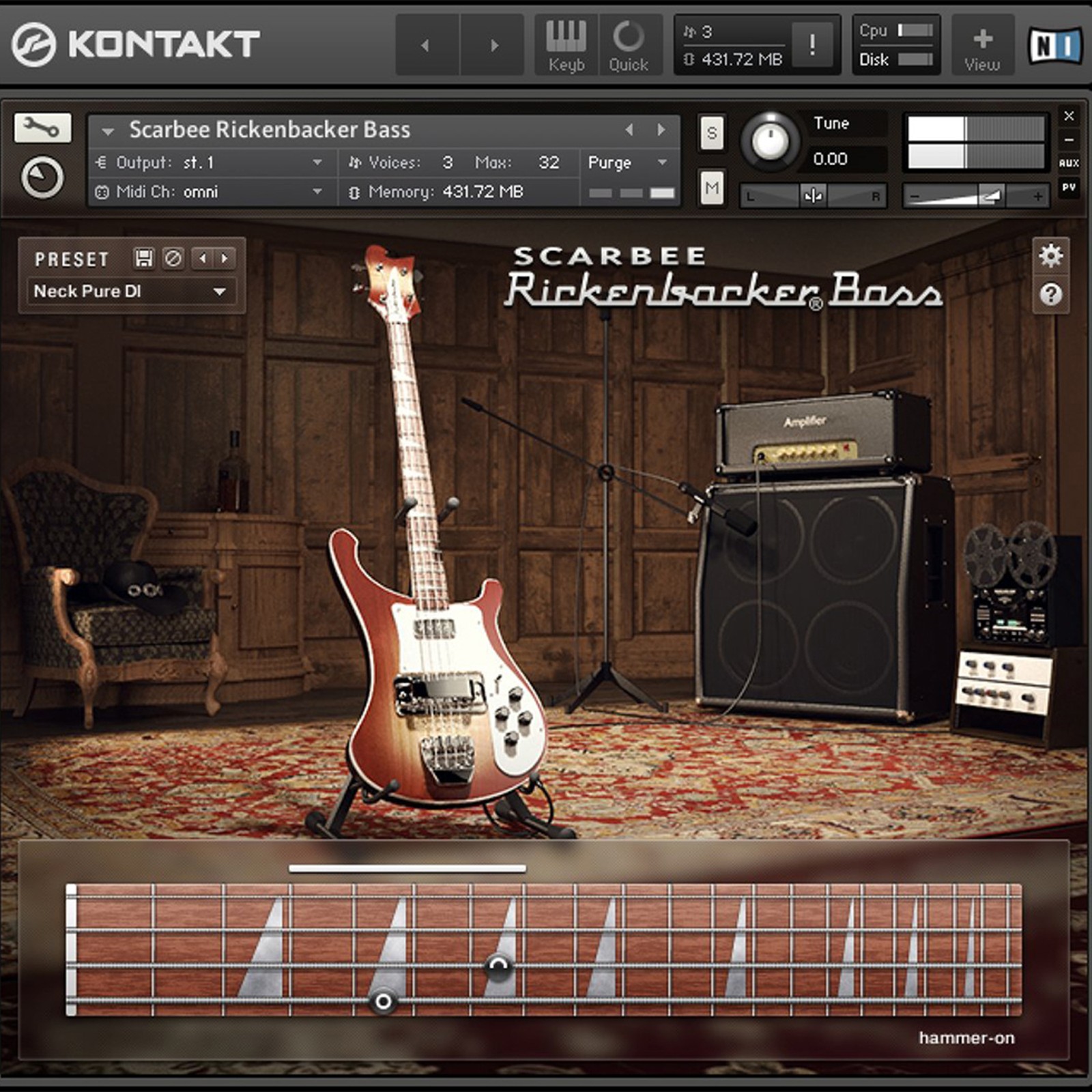Save the current preset with floppy icon

pos(144,259)
